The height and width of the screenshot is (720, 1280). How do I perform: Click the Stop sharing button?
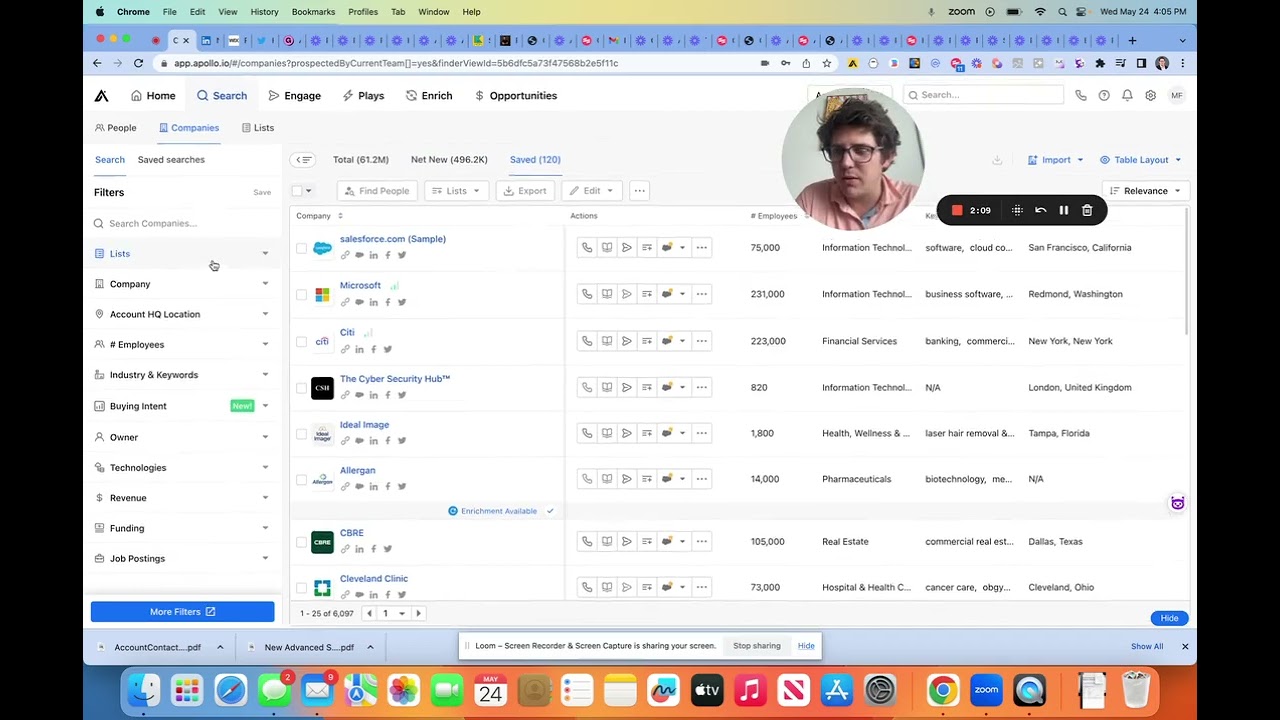tap(757, 646)
